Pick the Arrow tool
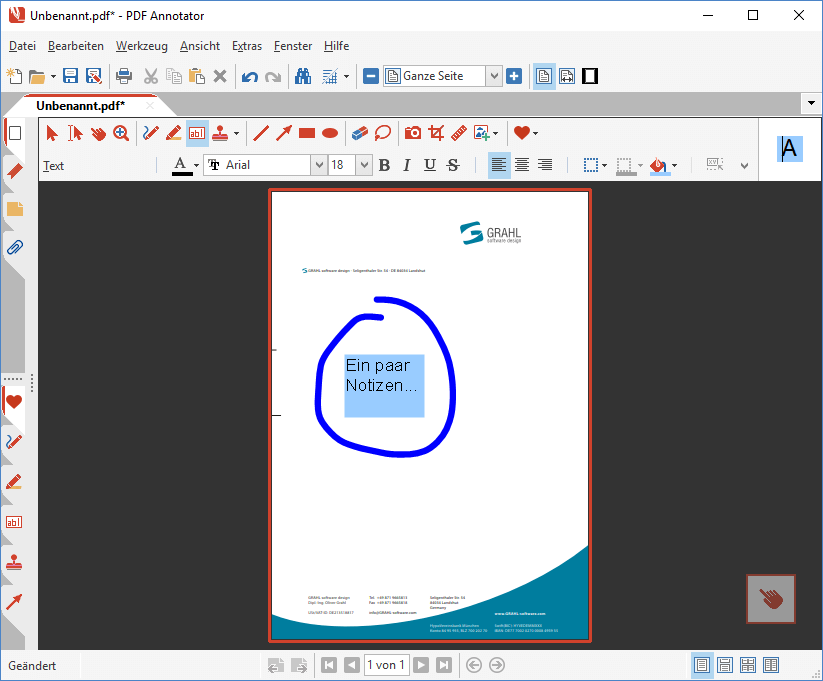Image resolution: width=823 pixels, height=681 pixels. [284, 133]
